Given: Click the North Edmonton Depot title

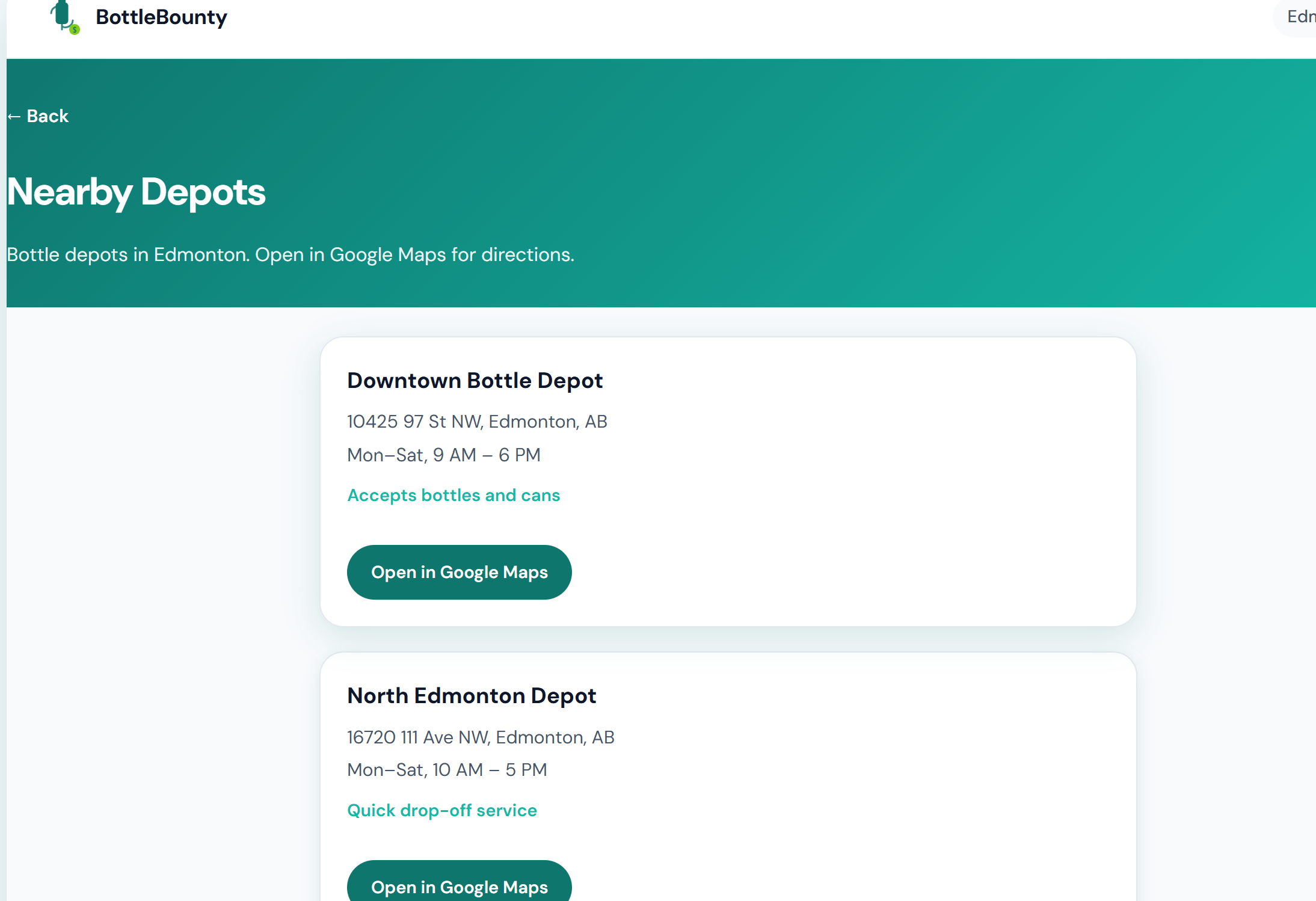Looking at the screenshot, I should (x=472, y=696).
